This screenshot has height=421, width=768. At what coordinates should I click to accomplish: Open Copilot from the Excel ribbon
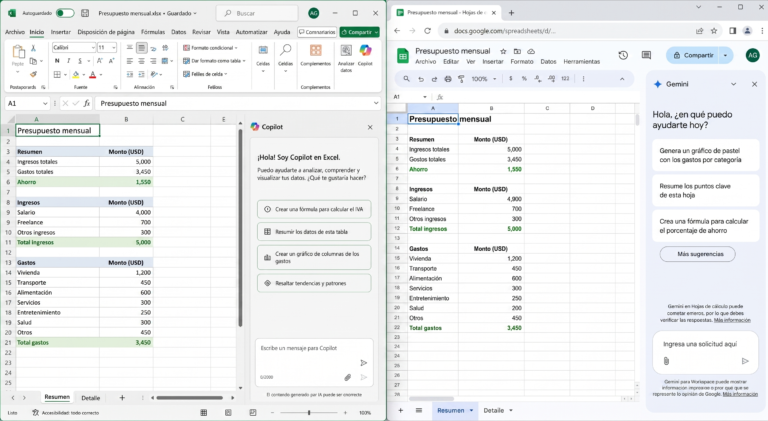coord(365,51)
